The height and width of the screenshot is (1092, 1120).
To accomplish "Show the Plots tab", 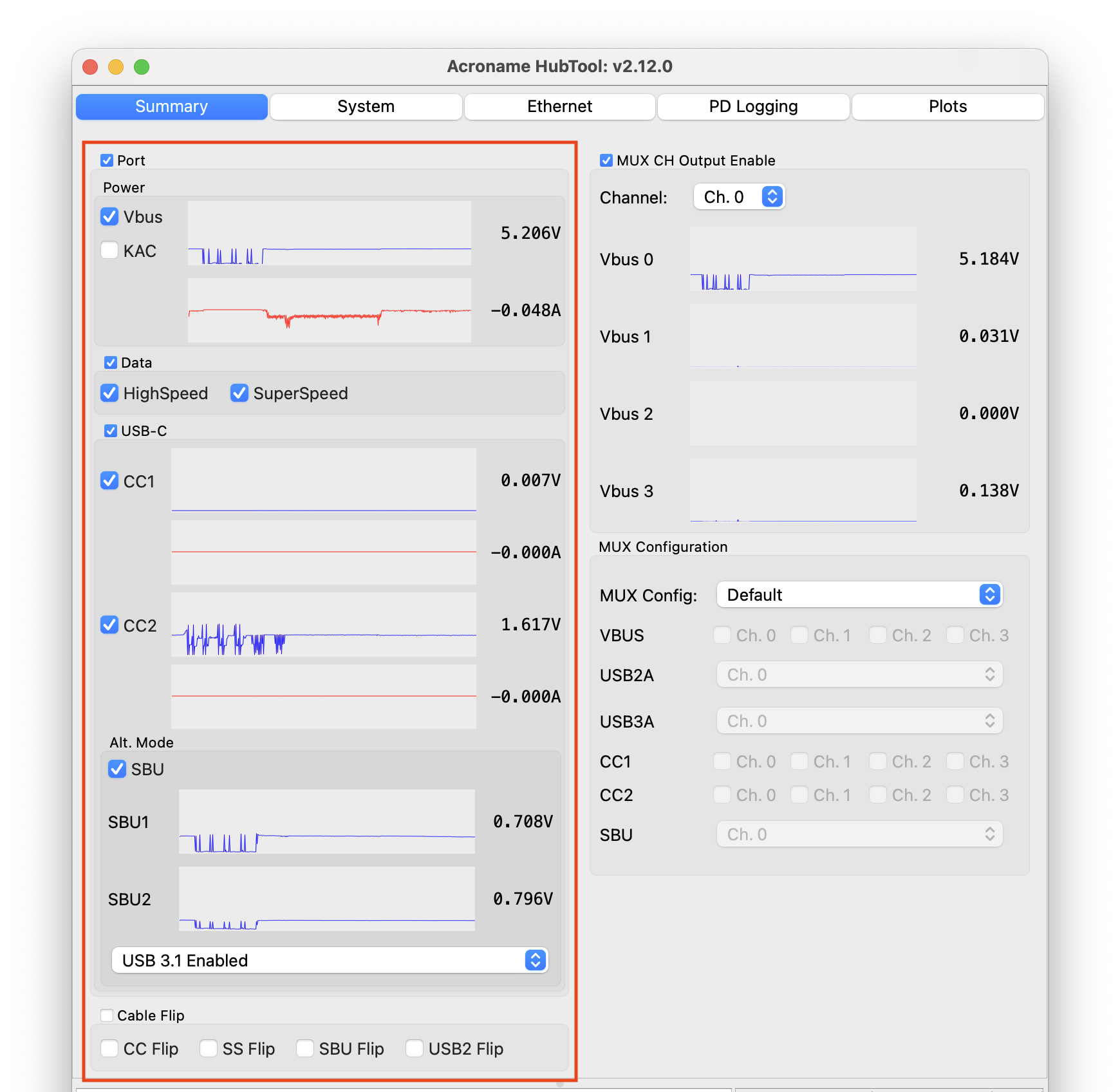I will (947, 106).
